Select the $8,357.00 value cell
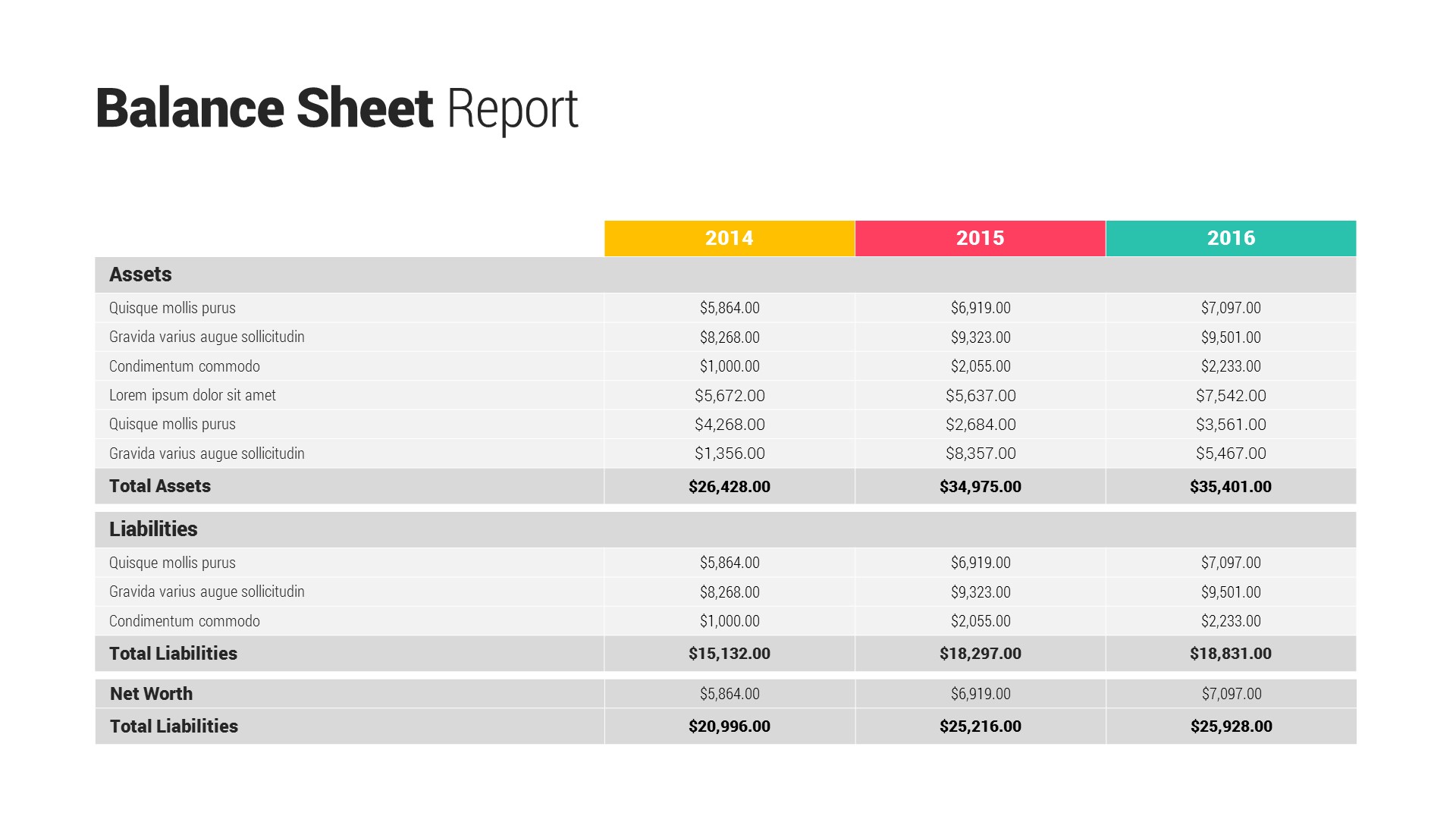 click(x=981, y=453)
